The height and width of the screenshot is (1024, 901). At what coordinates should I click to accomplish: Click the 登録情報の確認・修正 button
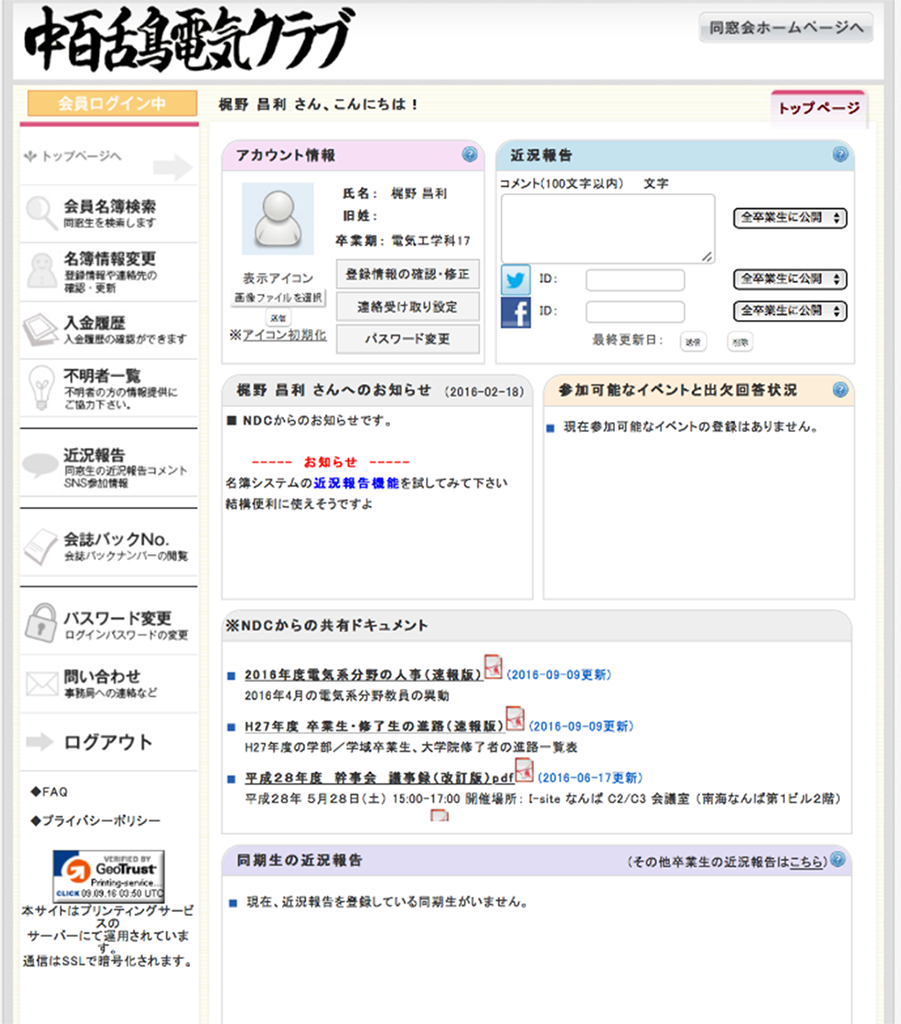[x=407, y=274]
